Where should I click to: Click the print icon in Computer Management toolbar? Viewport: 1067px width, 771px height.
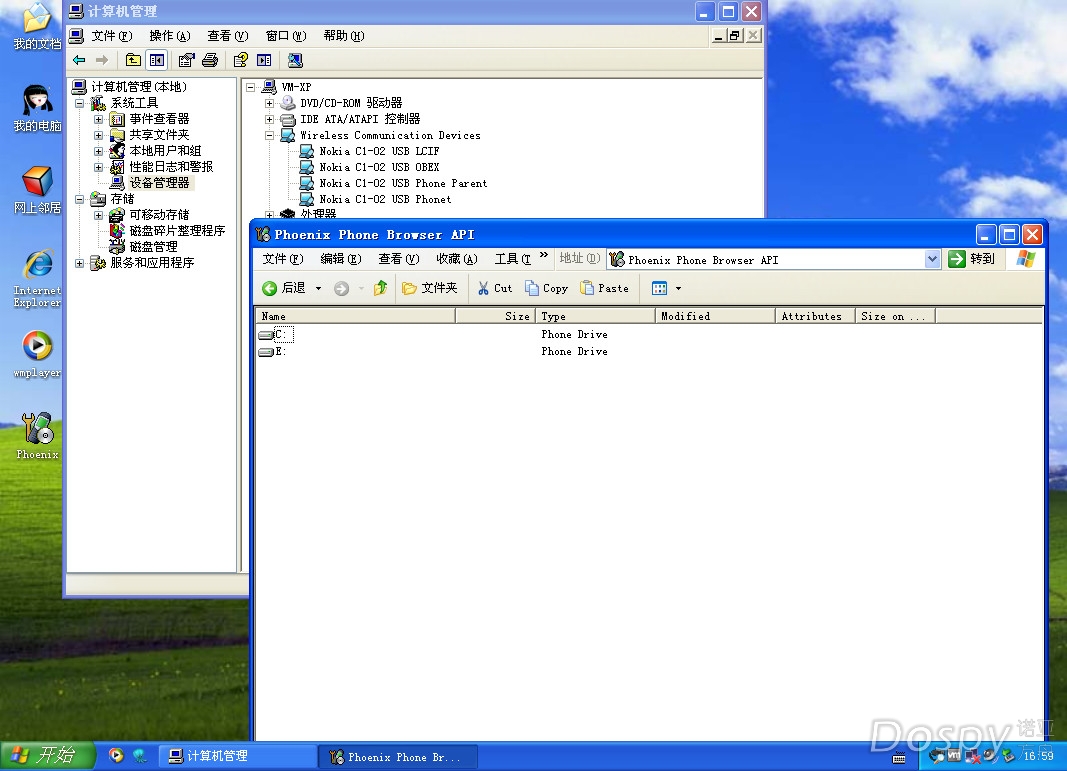click(x=210, y=61)
